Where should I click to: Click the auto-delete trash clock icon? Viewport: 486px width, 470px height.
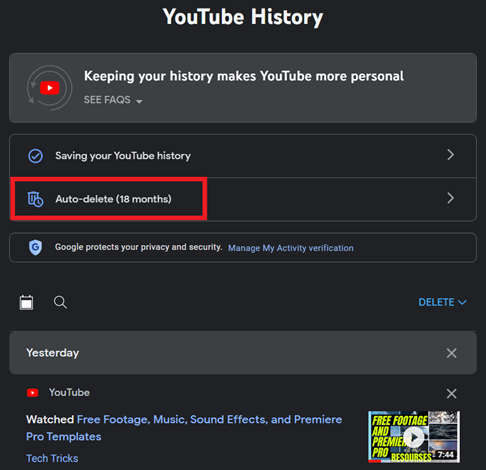click(35, 199)
